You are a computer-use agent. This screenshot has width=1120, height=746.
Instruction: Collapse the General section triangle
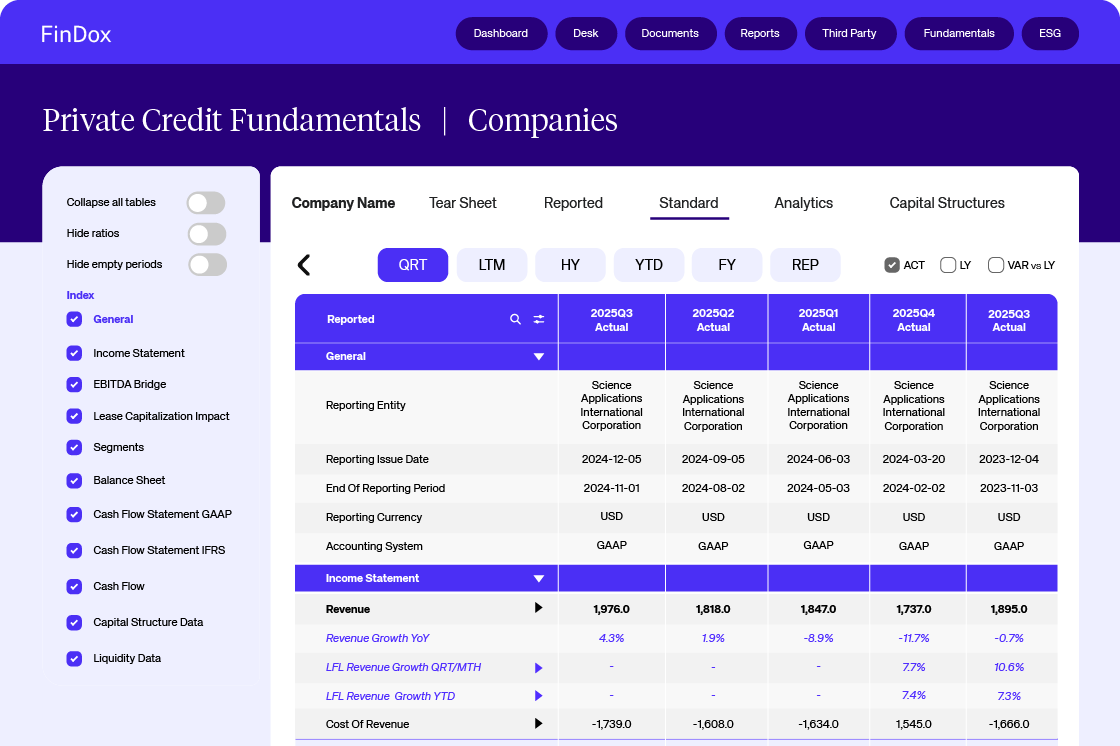point(539,357)
